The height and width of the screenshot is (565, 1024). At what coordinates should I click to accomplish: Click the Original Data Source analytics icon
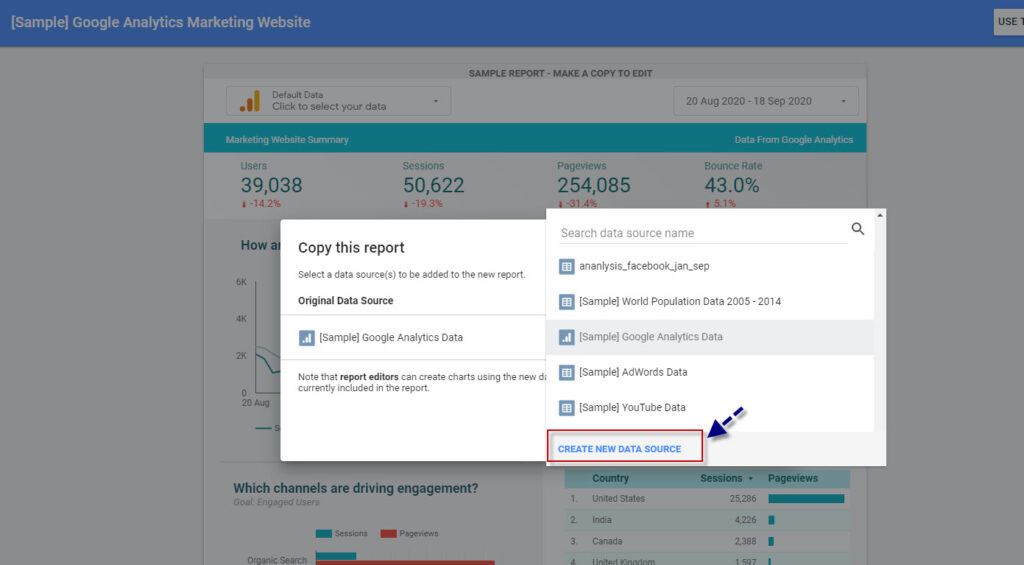tap(306, 338)
